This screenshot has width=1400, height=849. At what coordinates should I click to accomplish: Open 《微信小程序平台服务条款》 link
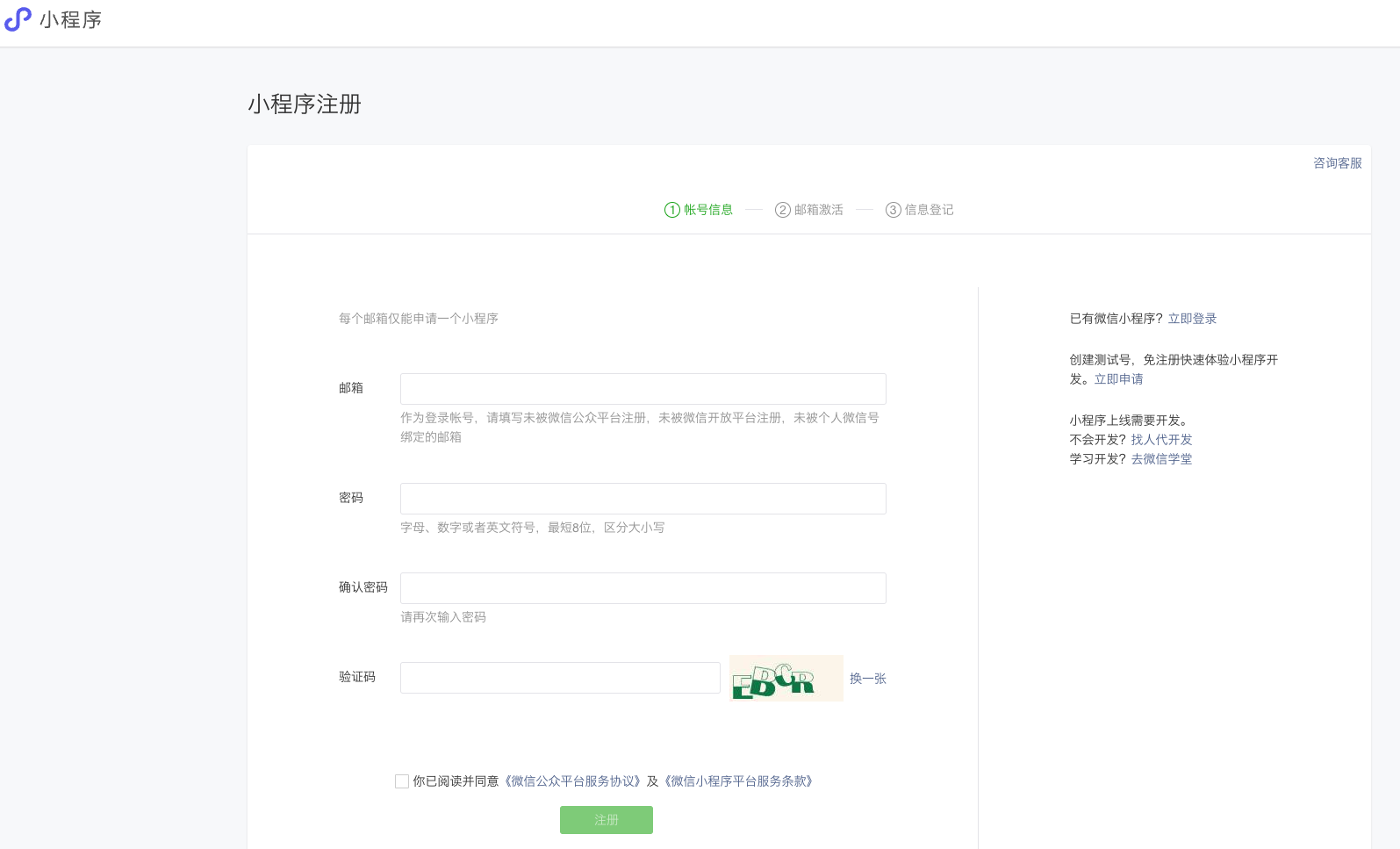tap(738, 781)
